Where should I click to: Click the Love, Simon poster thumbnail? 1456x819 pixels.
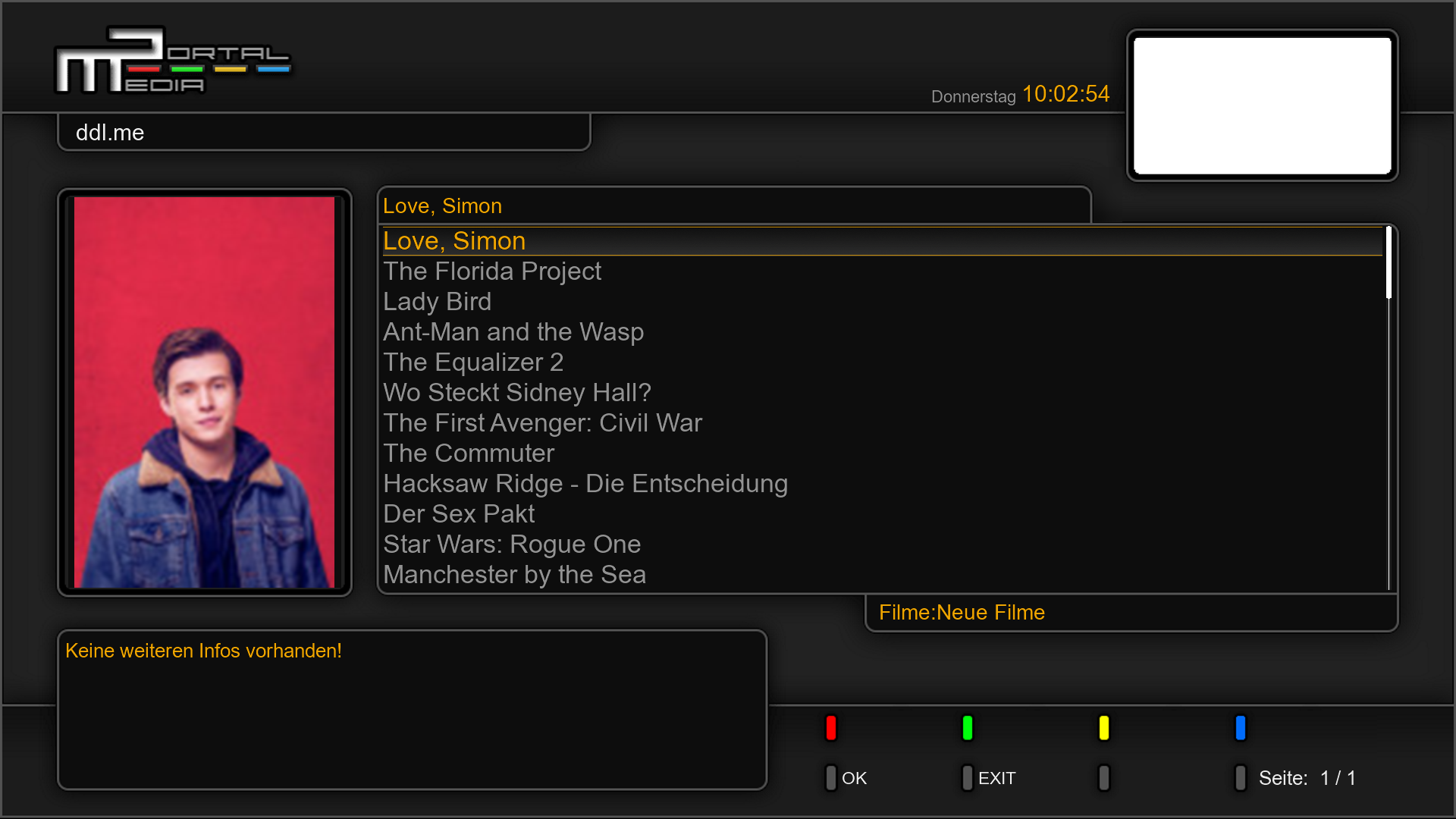[x=204, y=392]
